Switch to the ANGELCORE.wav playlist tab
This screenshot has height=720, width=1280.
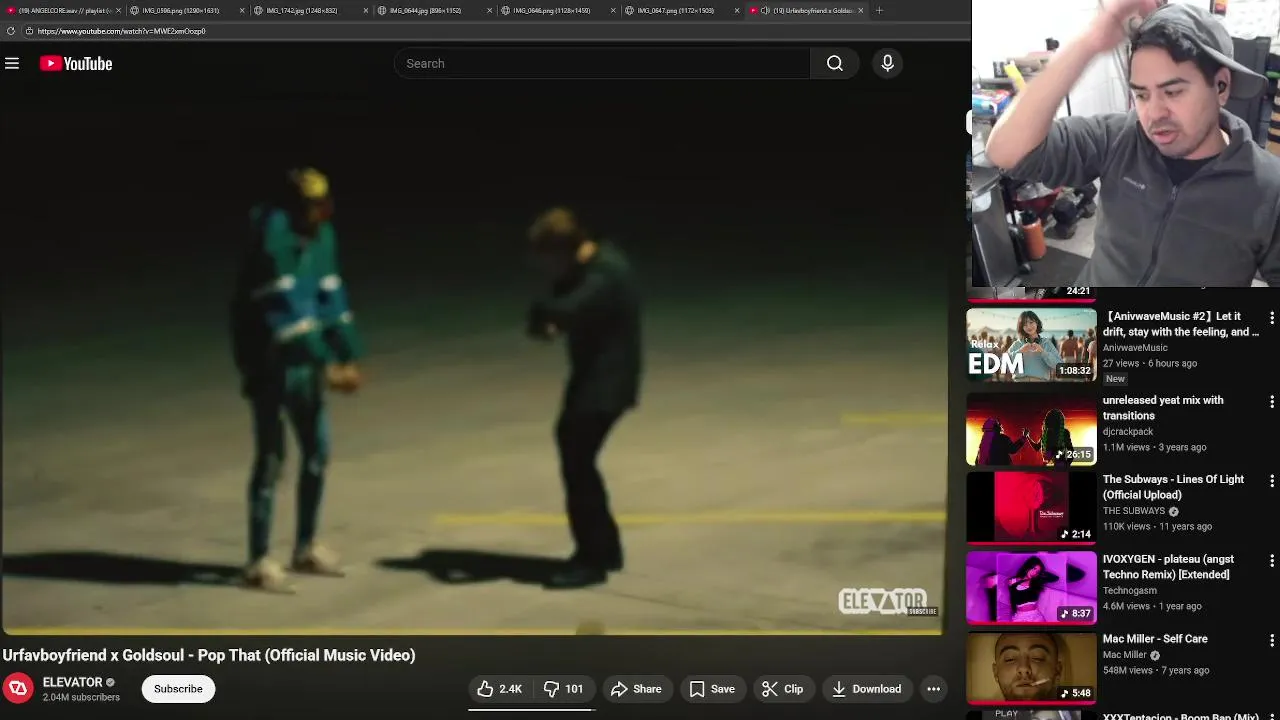pos(62,10)
